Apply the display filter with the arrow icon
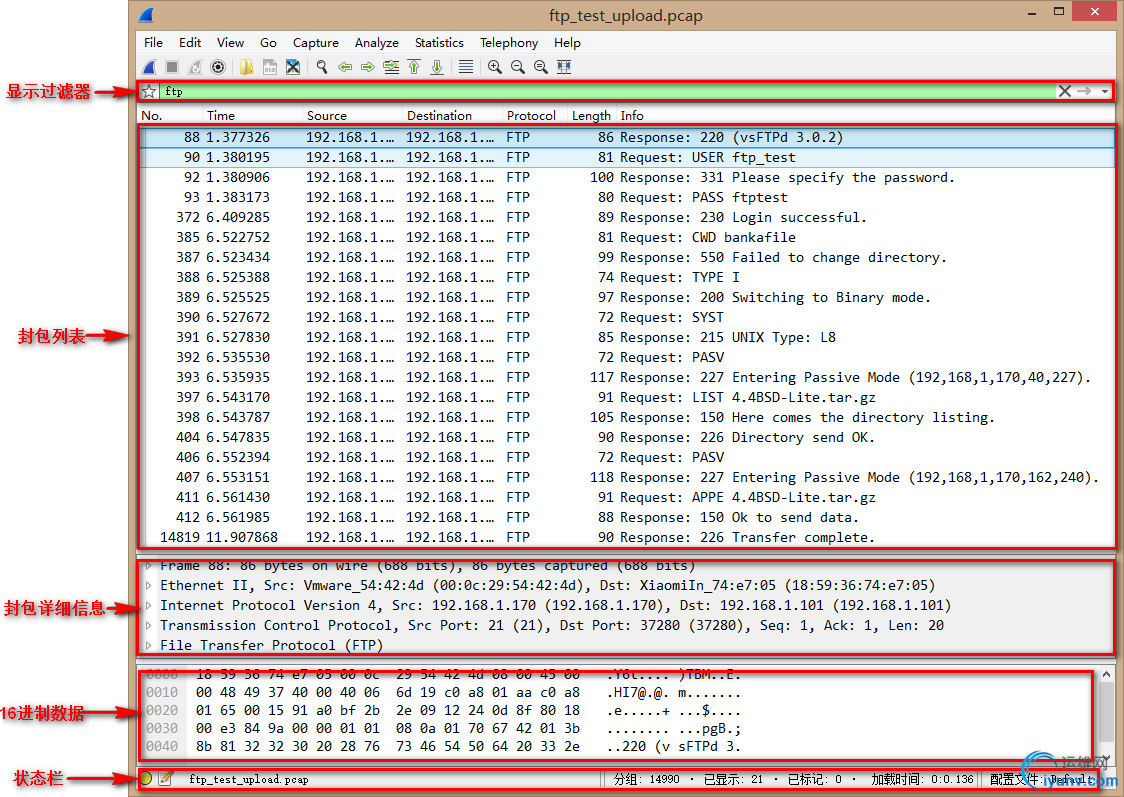Screen dimensions: 1124x797 pos(1084,91)
